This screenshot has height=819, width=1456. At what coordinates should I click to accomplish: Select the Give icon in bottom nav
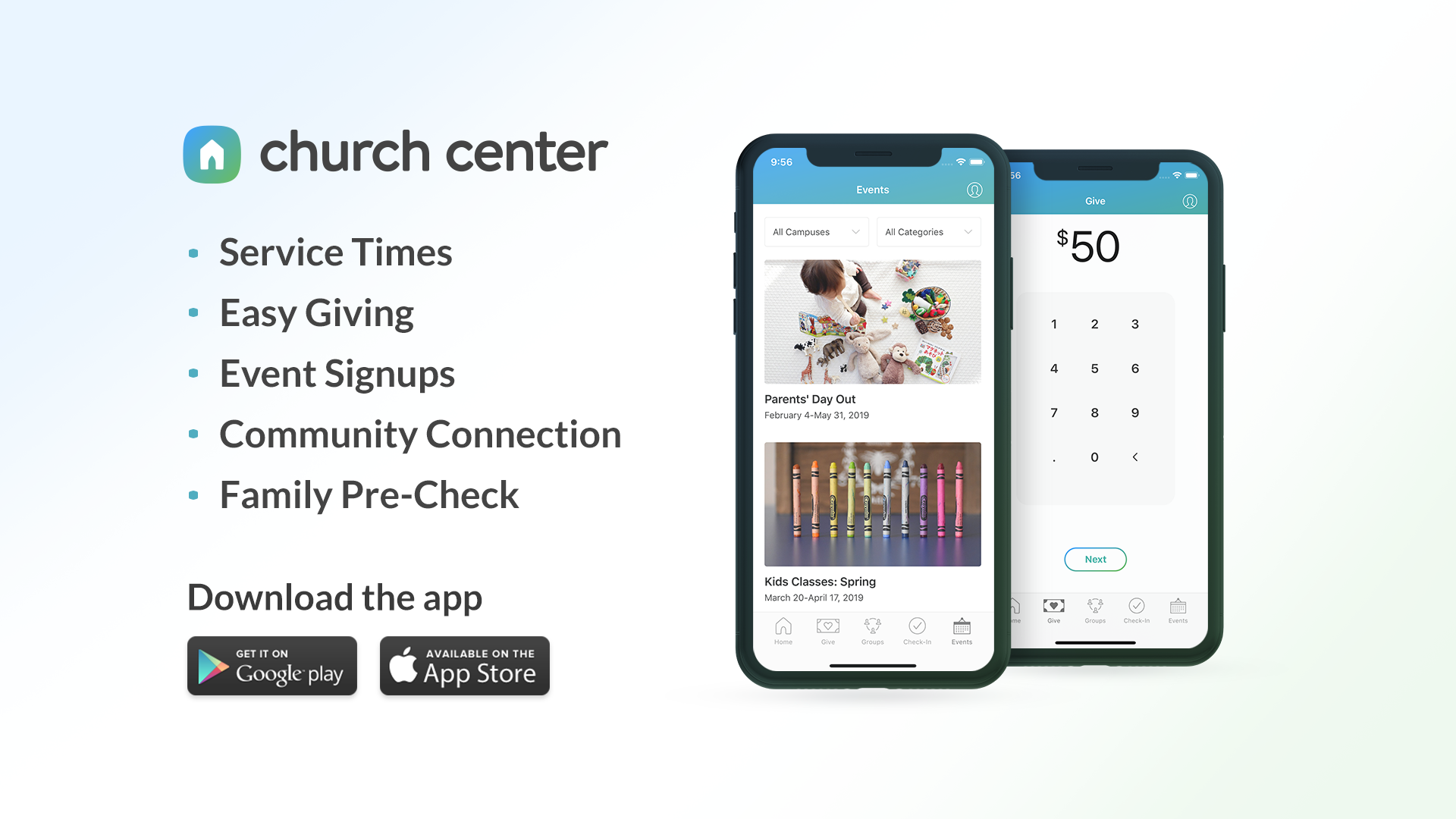[826, 628]
